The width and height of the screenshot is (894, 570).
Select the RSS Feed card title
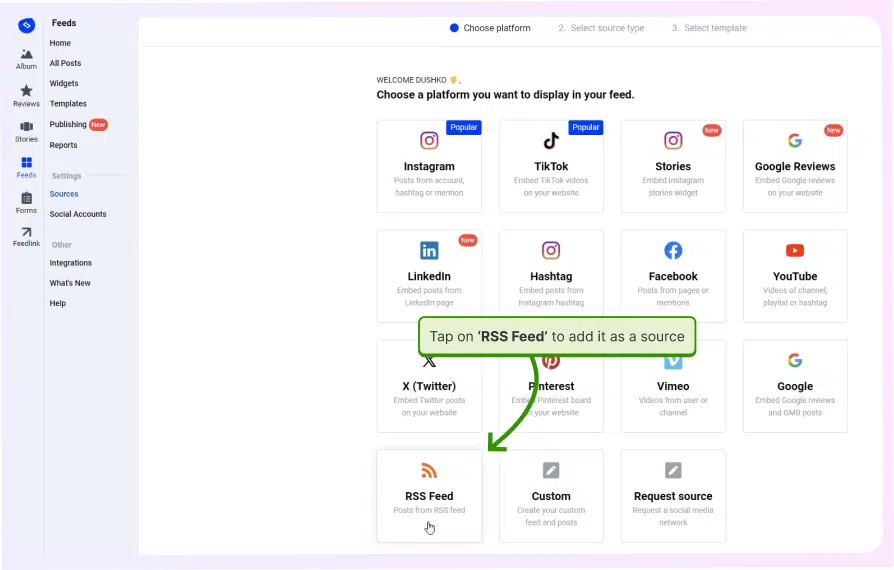pos(429,496)
